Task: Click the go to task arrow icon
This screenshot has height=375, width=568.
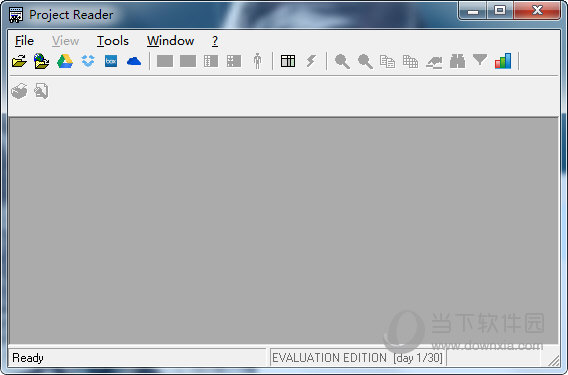Action: point(434,62)
